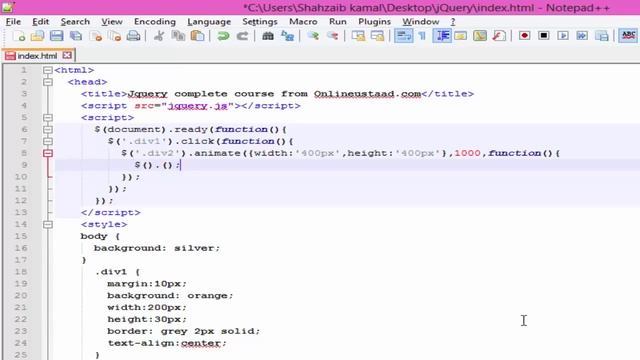Click the 1000 duration value on line 8
Viewport: 640px width, 360px height.
[467, 153]
